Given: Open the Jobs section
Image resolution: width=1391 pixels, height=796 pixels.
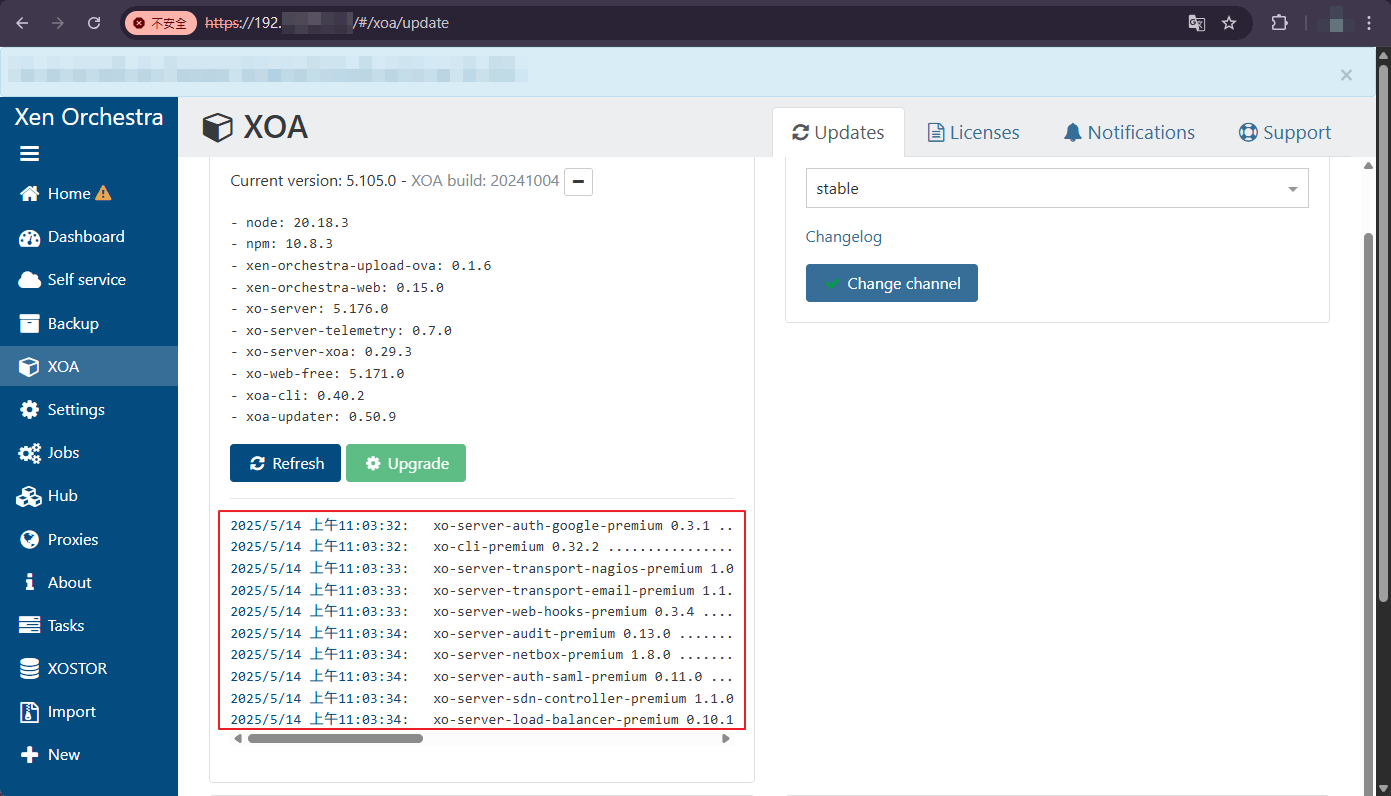Looking at the screenshot, I should pos(50,453).
